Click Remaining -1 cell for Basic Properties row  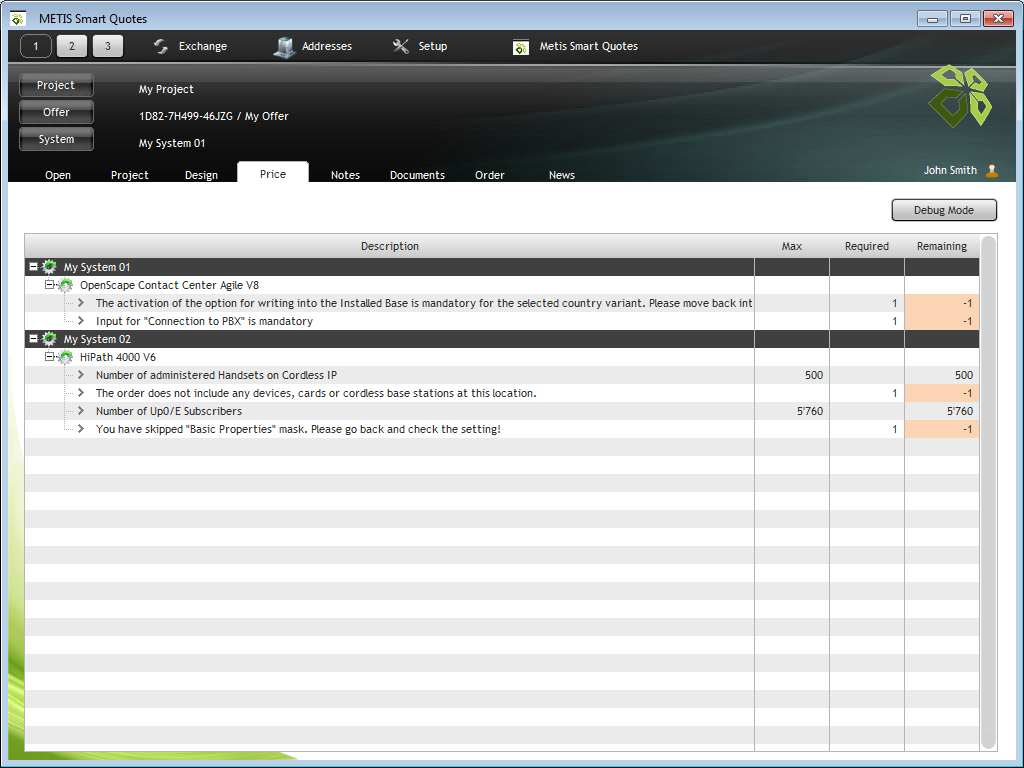pyautogui.click(x=942, y=429)
